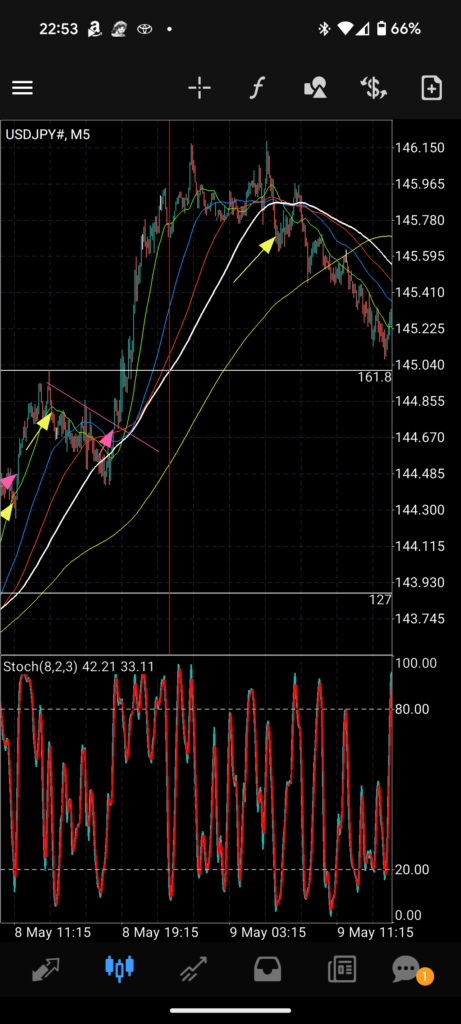461x1024 pixels.
Task: Tap the 9 May 03:15 time label
Action: click(268, 932)
